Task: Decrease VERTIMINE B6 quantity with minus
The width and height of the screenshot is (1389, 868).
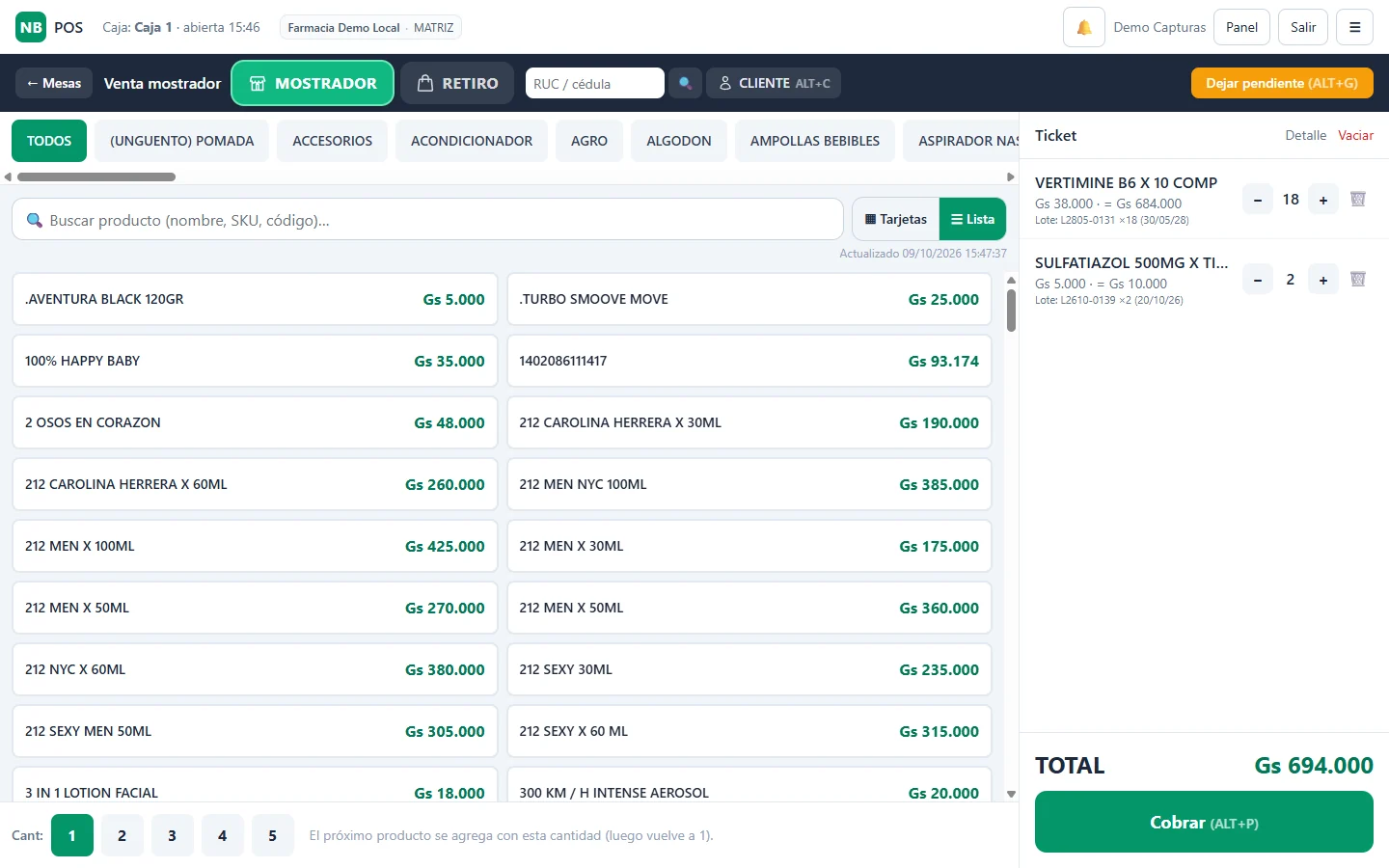Action: coord(1258,200)
